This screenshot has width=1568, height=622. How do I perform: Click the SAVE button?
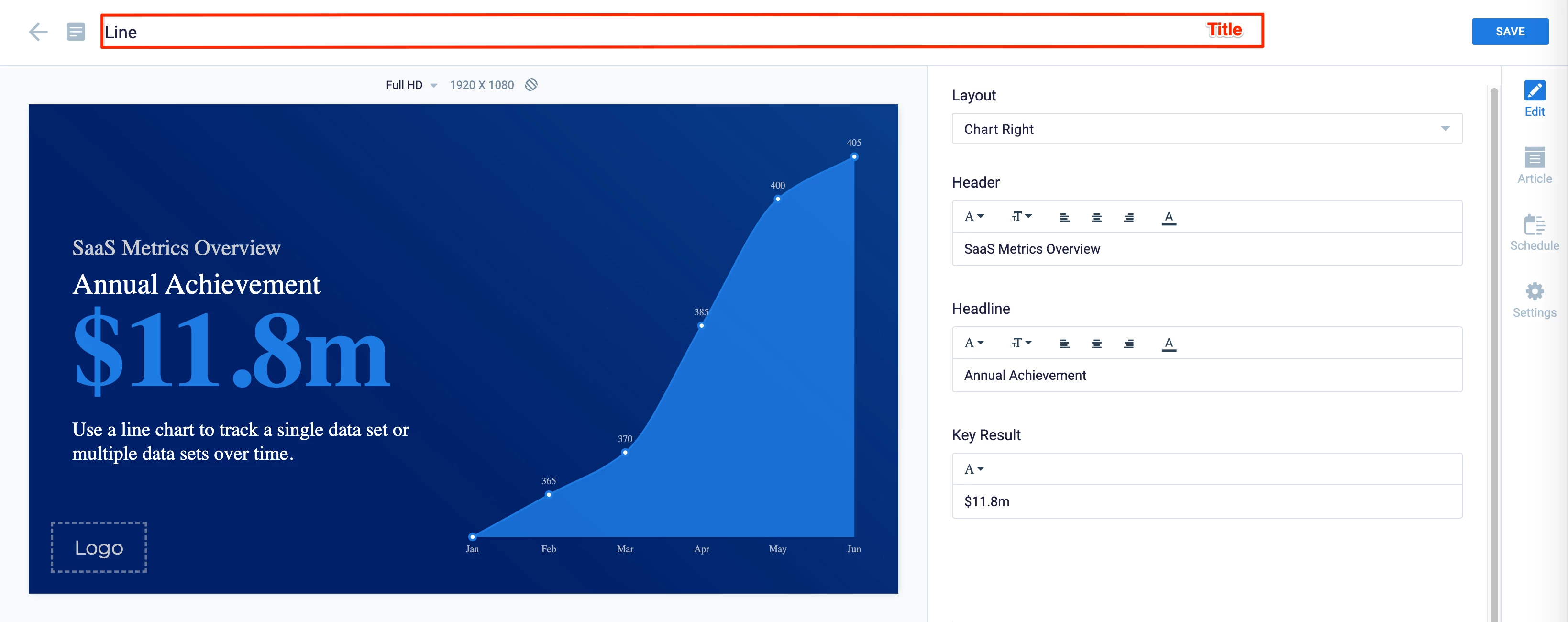coord(1510,32)
